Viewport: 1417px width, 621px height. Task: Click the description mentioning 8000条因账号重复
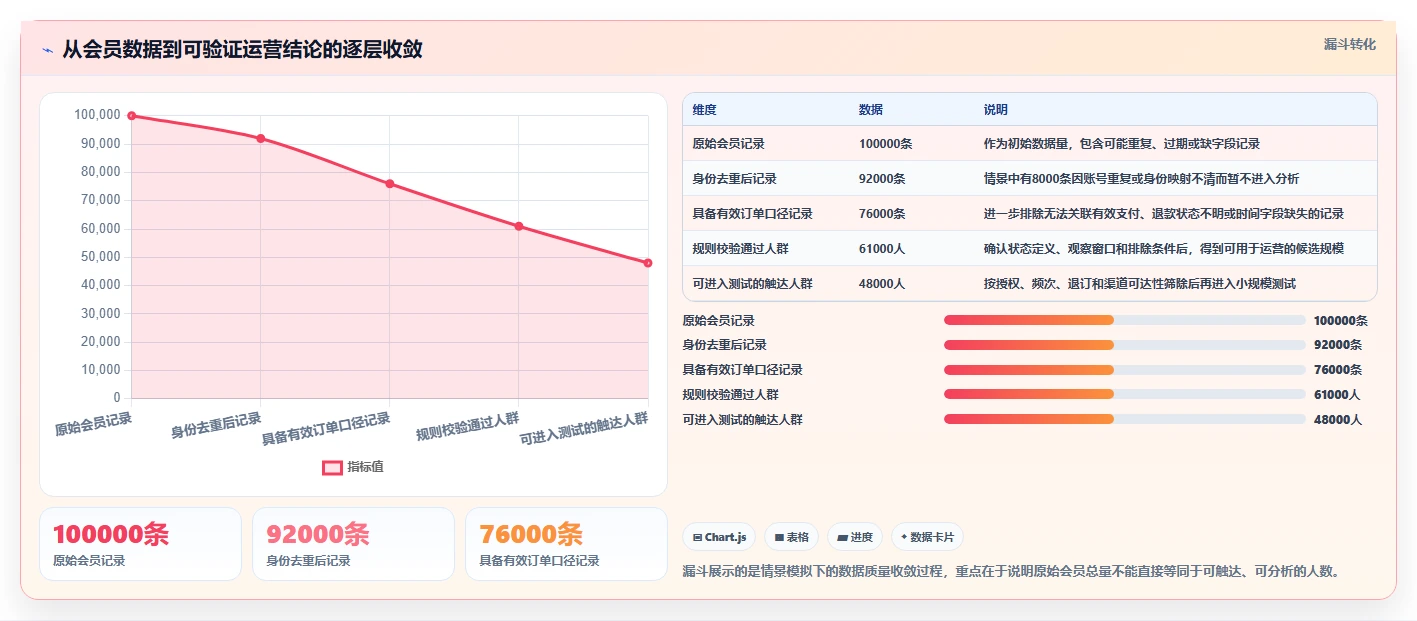tap(1142, 179)
